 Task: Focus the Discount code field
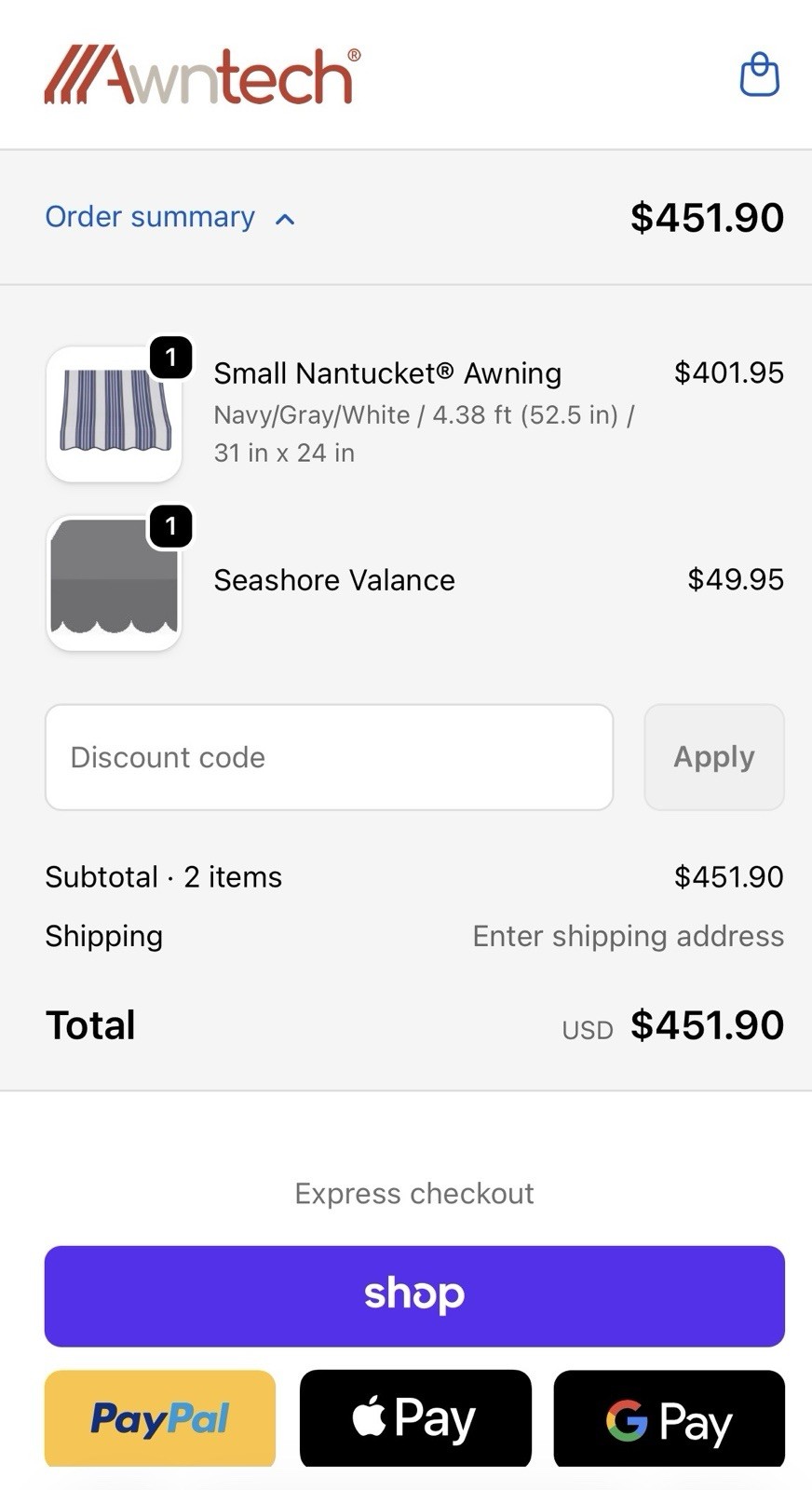coord(329,757)
